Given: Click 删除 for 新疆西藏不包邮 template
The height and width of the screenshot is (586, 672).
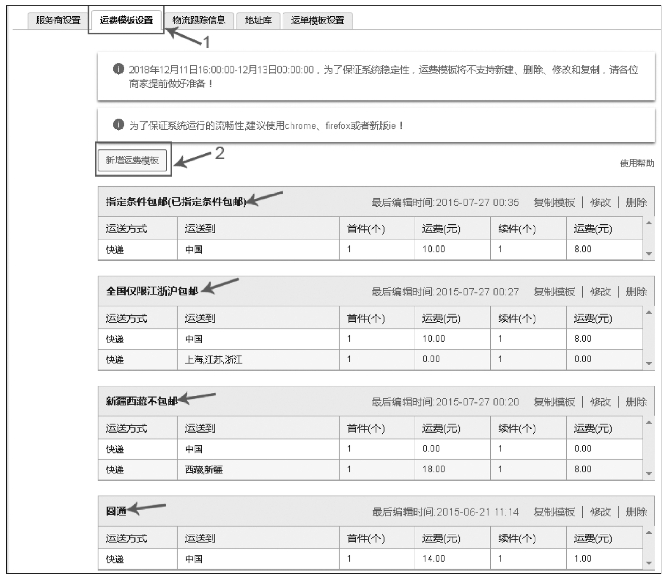Looking at the screenshot, I should click(x=636, y=402).
